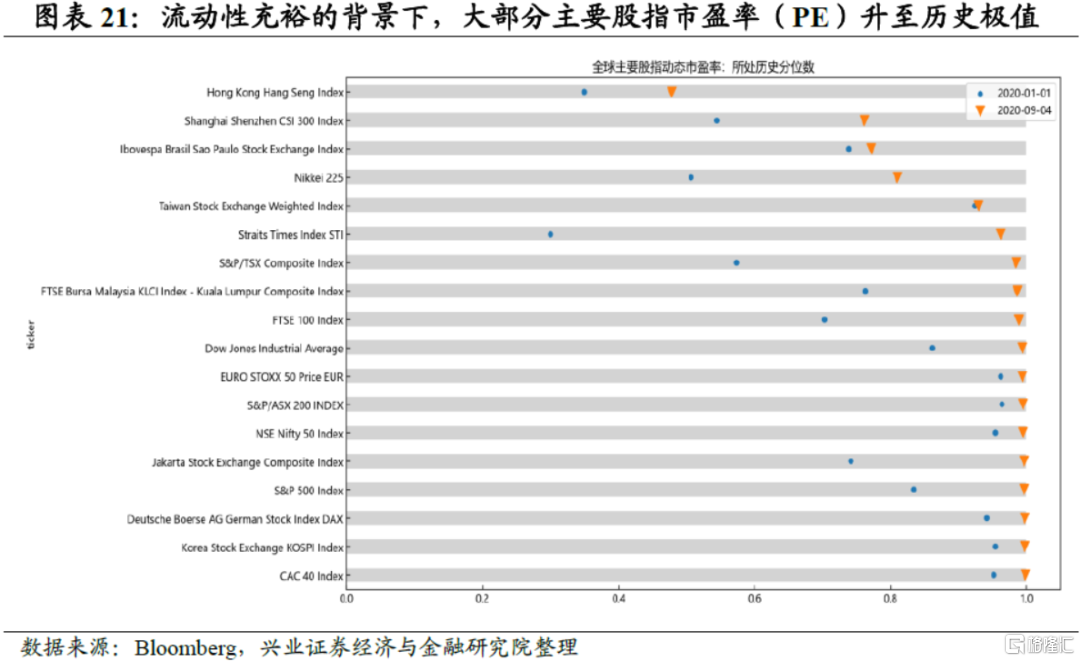Select the Korea Stock Exchange KOSPI label
This screenshot has height=661, width=1080.
click(262, 548)
